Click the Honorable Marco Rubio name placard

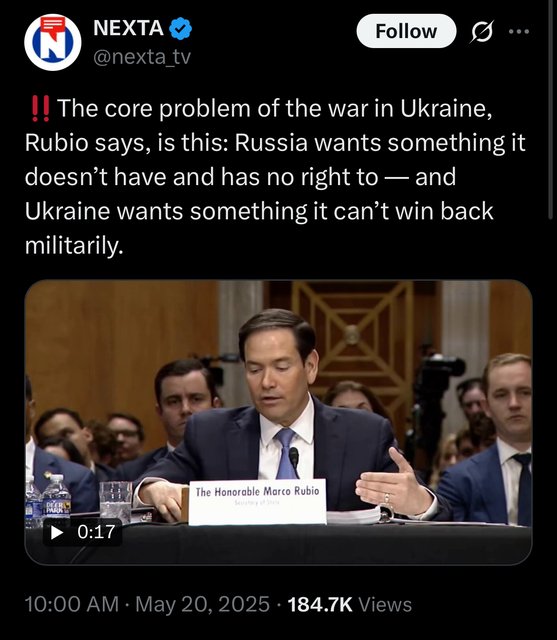257,502
